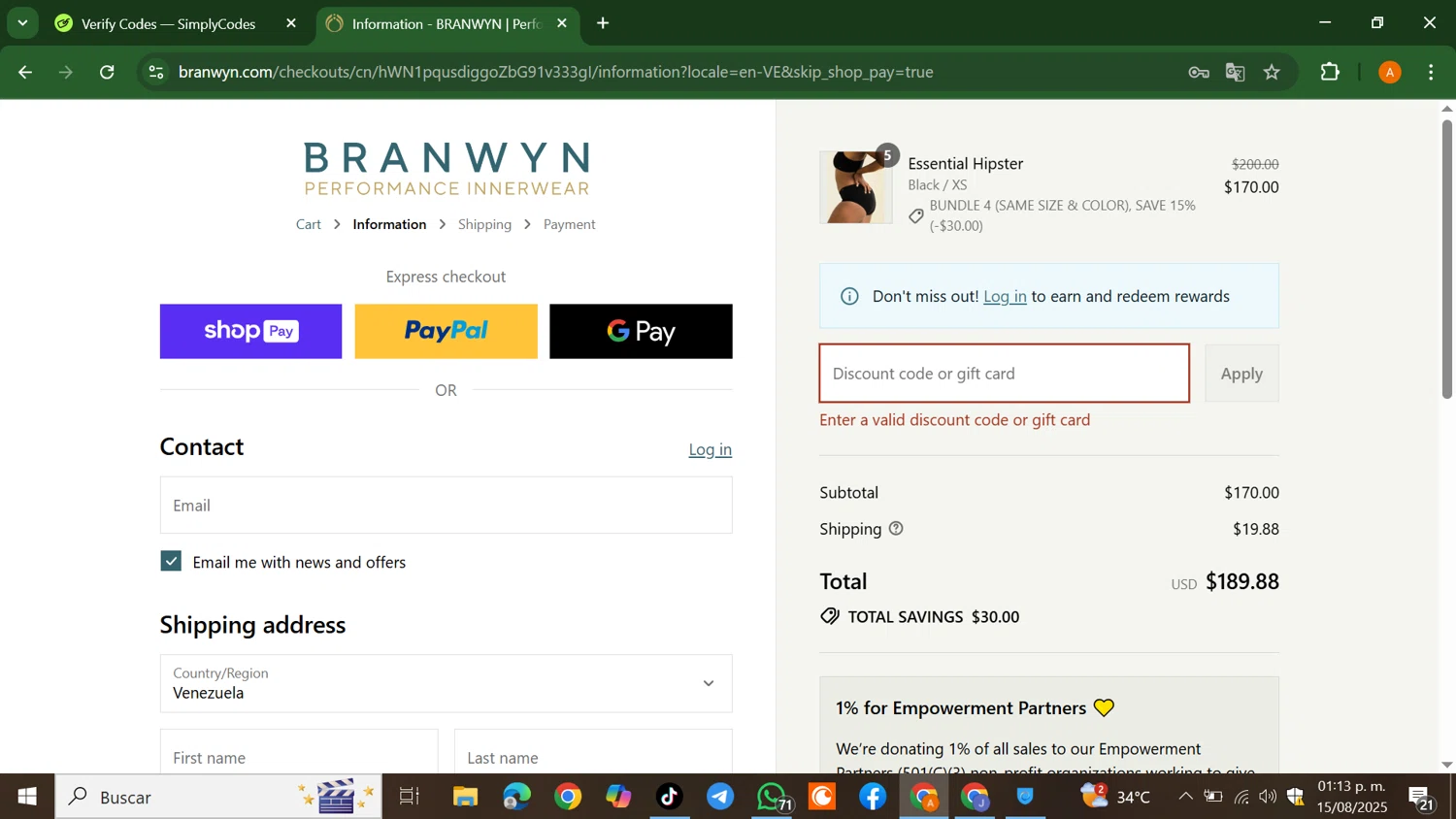The width and height of the screenshot is (1456, 819).
Task: Open the password manager key icon
Action: (1199, 72)
